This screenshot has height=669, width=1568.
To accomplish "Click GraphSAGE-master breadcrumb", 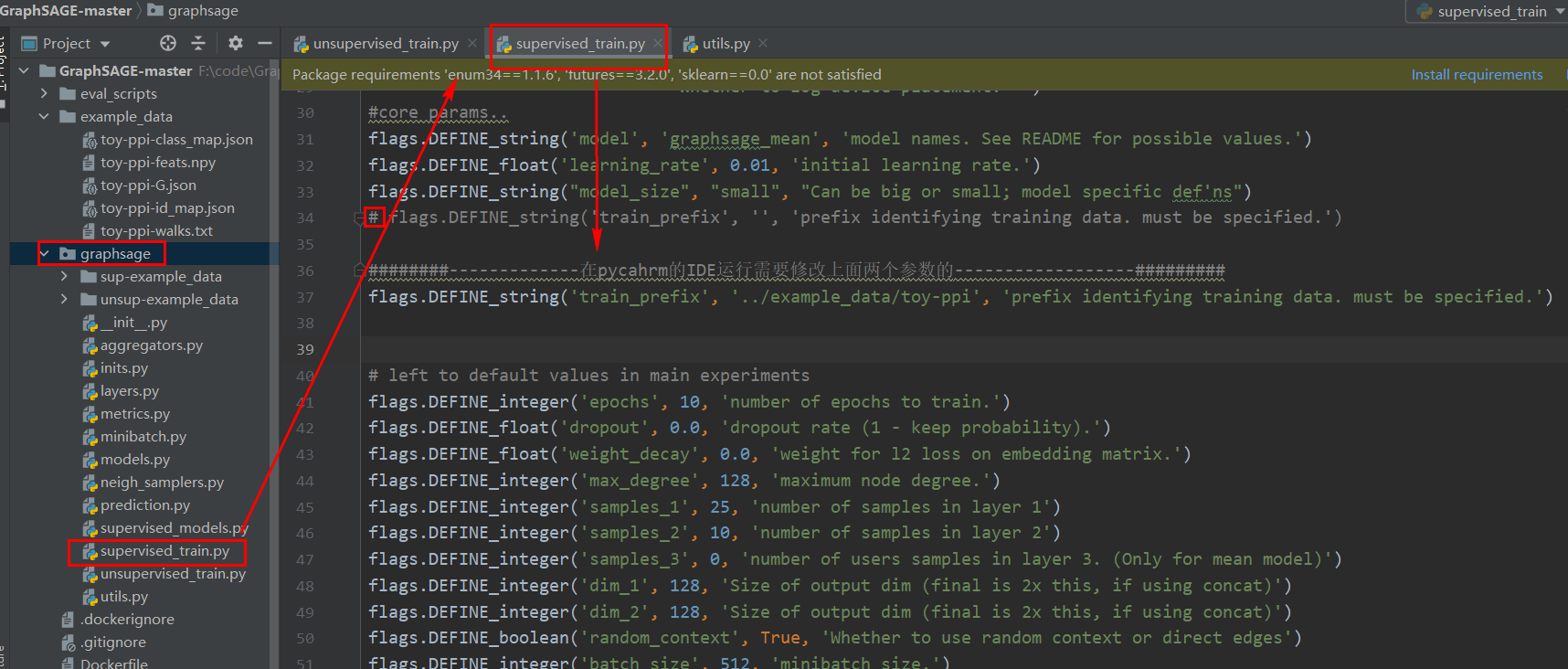I will coord(66,10).
